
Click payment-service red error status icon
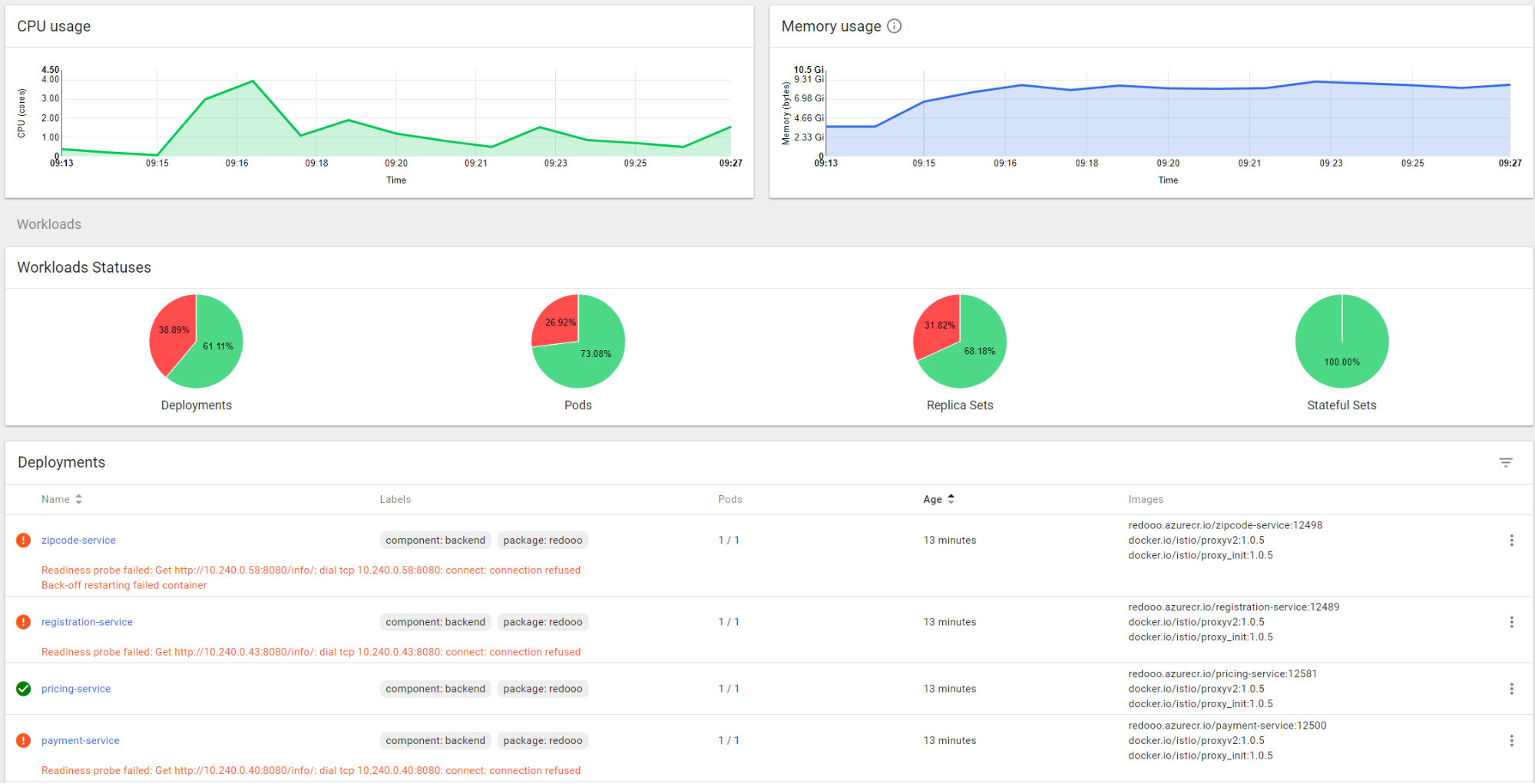(24, 740)
